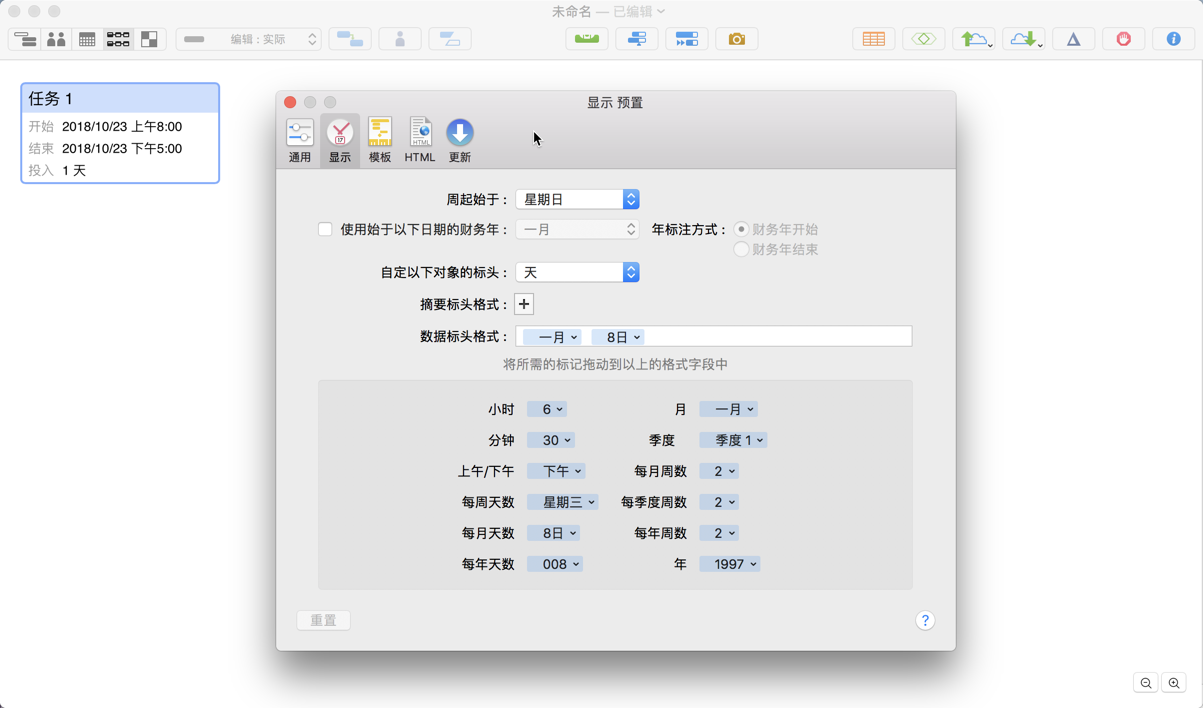Add a summary header format with plus button
The image size is (1203, 708).
pyautogui.click(x=523, y=304)
